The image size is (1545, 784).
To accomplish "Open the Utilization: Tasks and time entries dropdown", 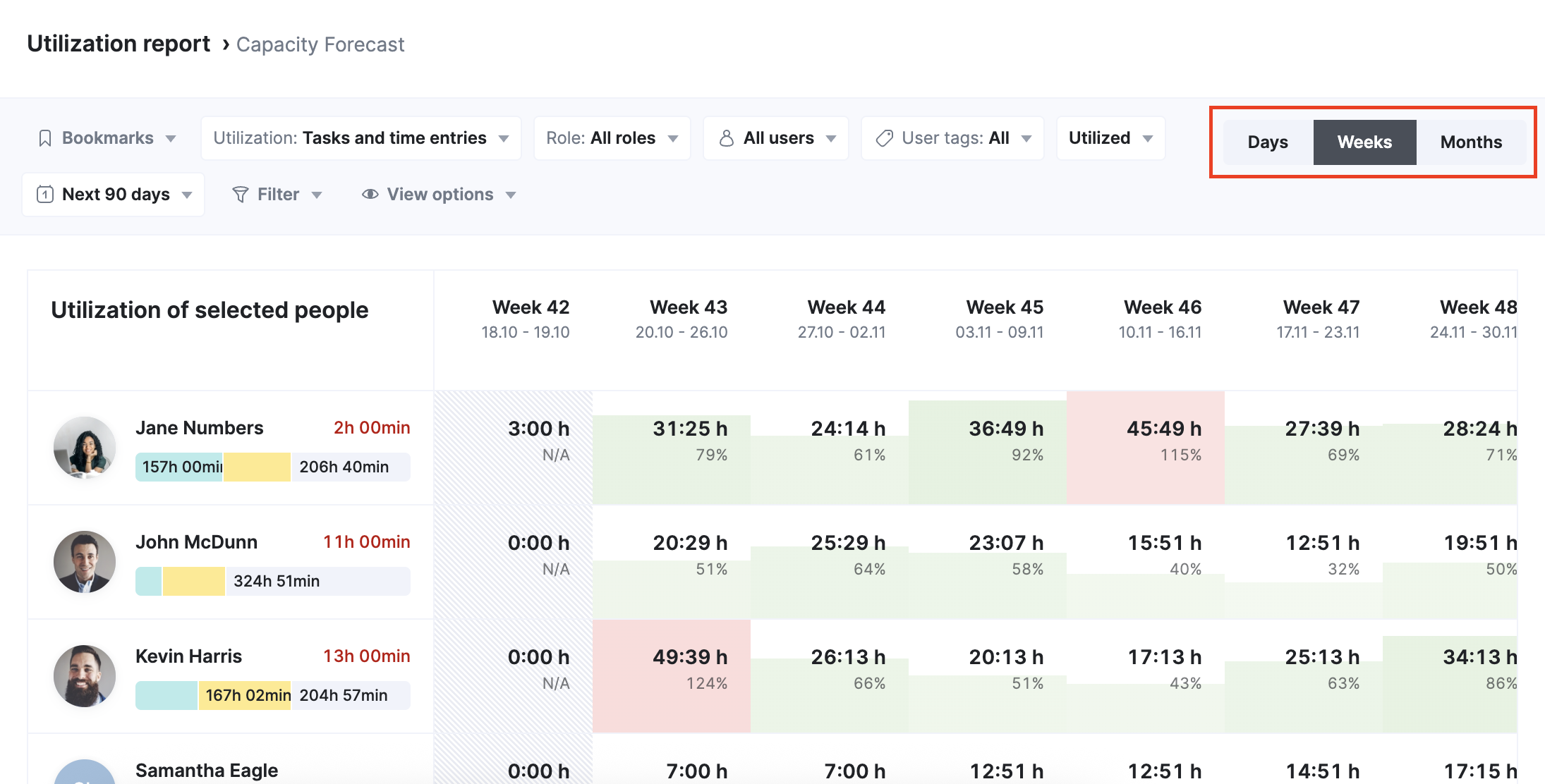I will [361, 138].
